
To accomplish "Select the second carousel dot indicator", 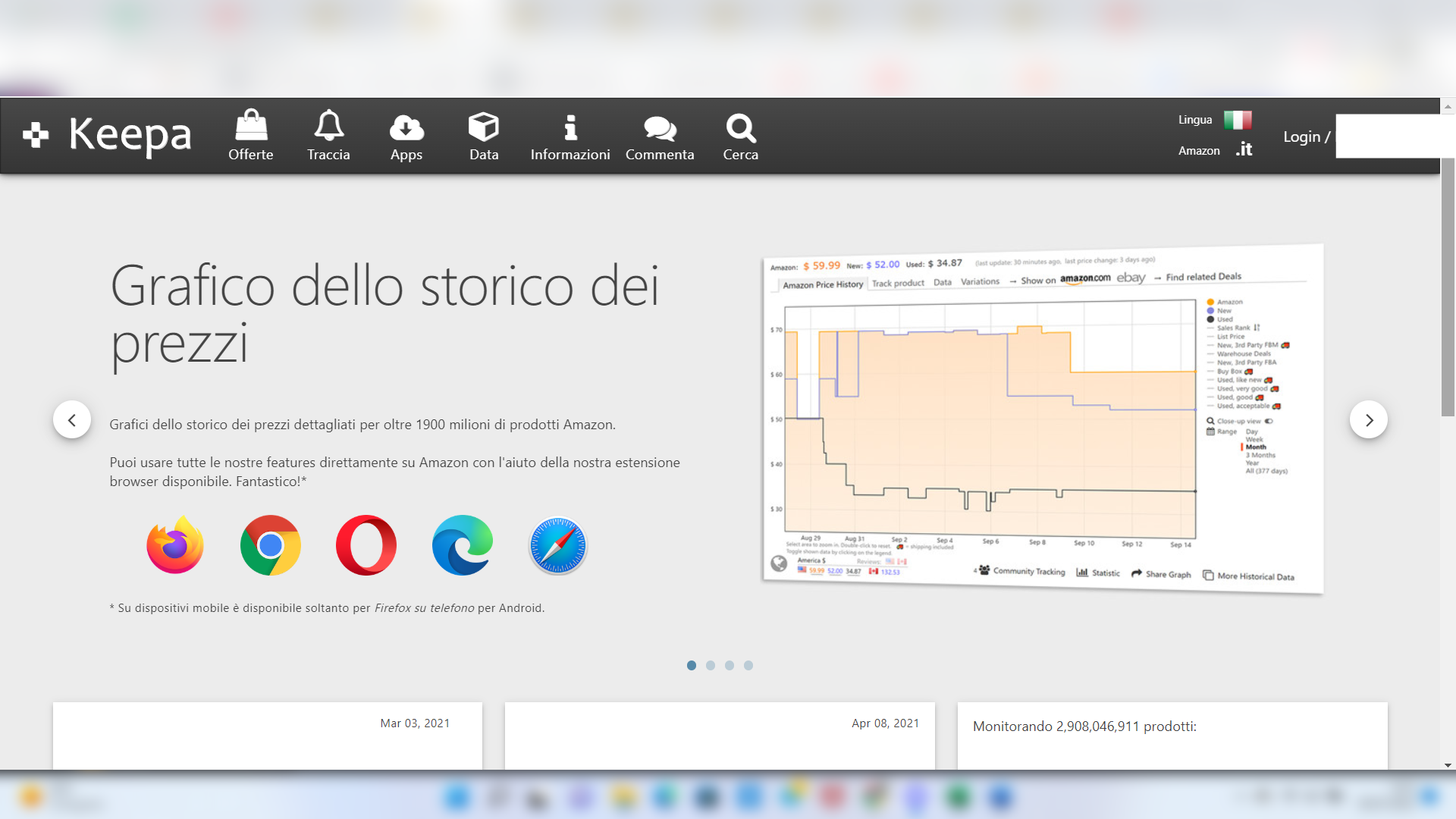I will click(x=711, y=665).
